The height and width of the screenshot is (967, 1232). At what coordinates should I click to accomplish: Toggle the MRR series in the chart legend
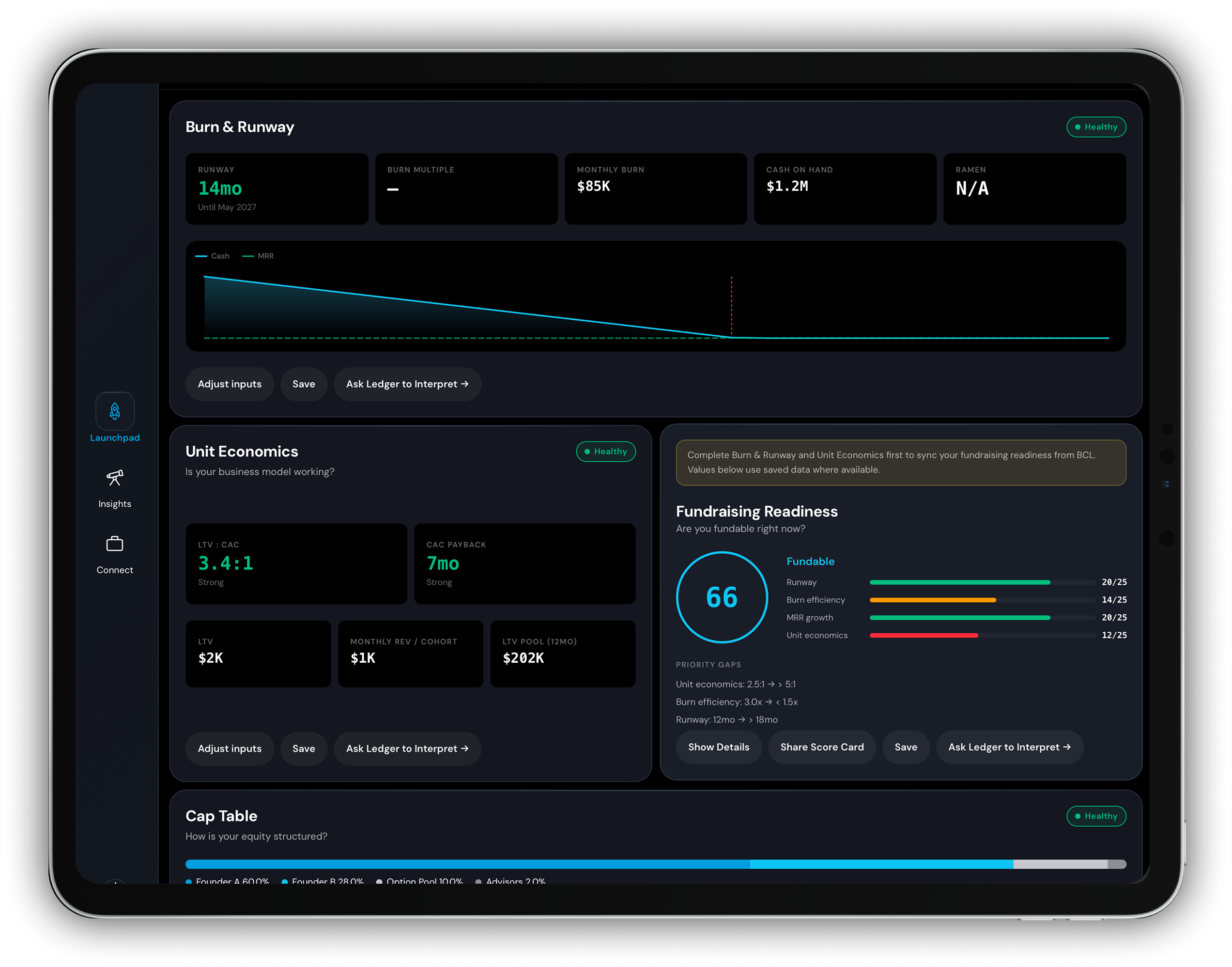point(258,256)
